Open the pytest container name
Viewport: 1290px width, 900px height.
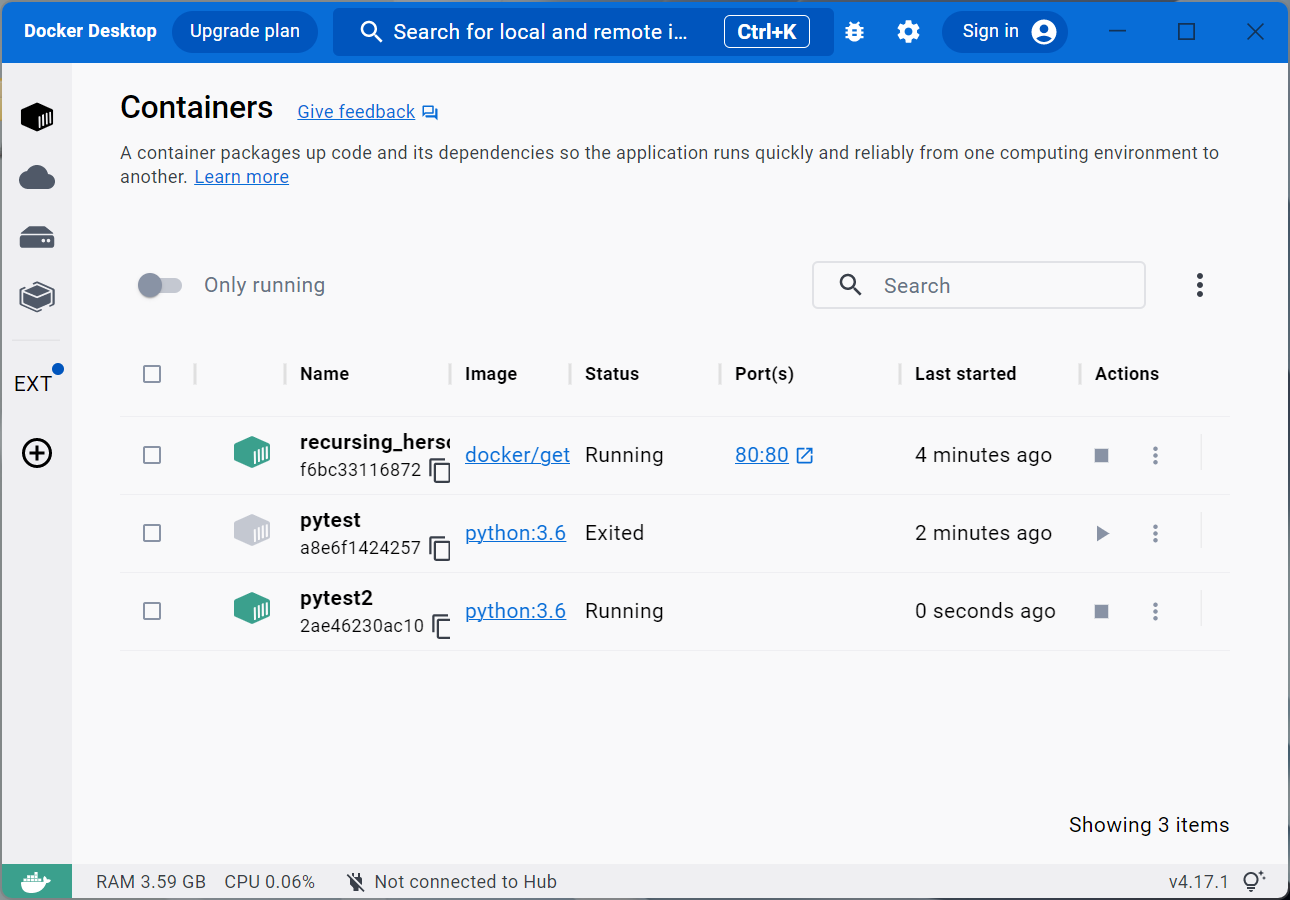330,520
